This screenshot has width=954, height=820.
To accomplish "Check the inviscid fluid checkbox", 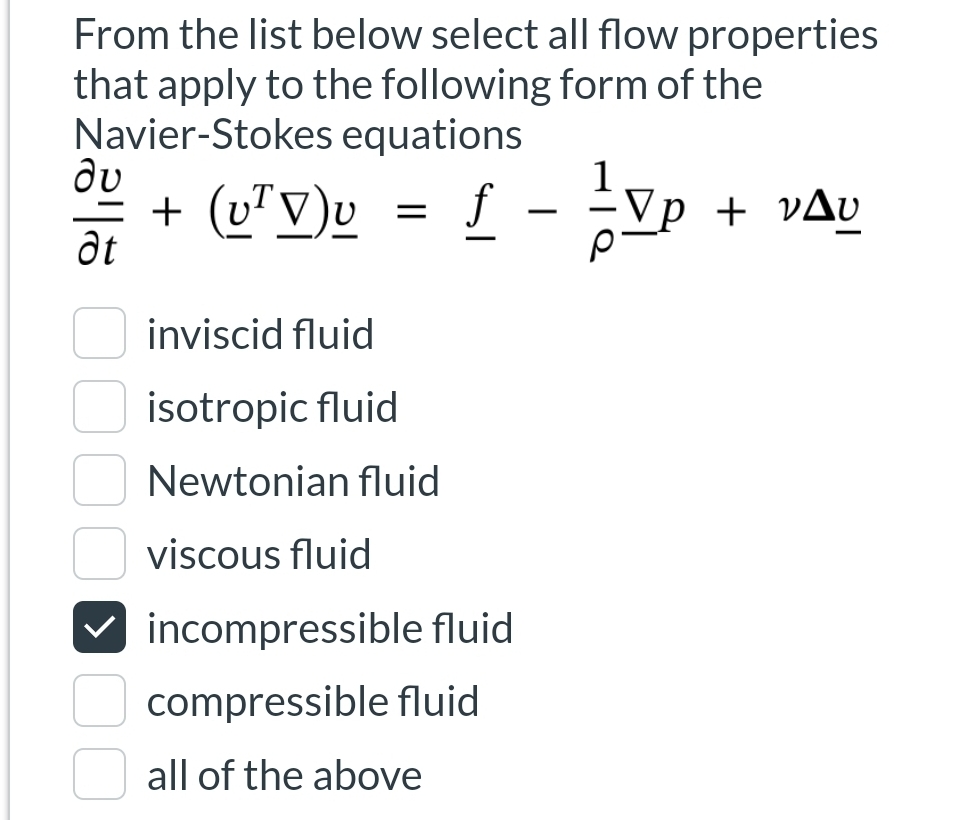I will tap(99, 334).
